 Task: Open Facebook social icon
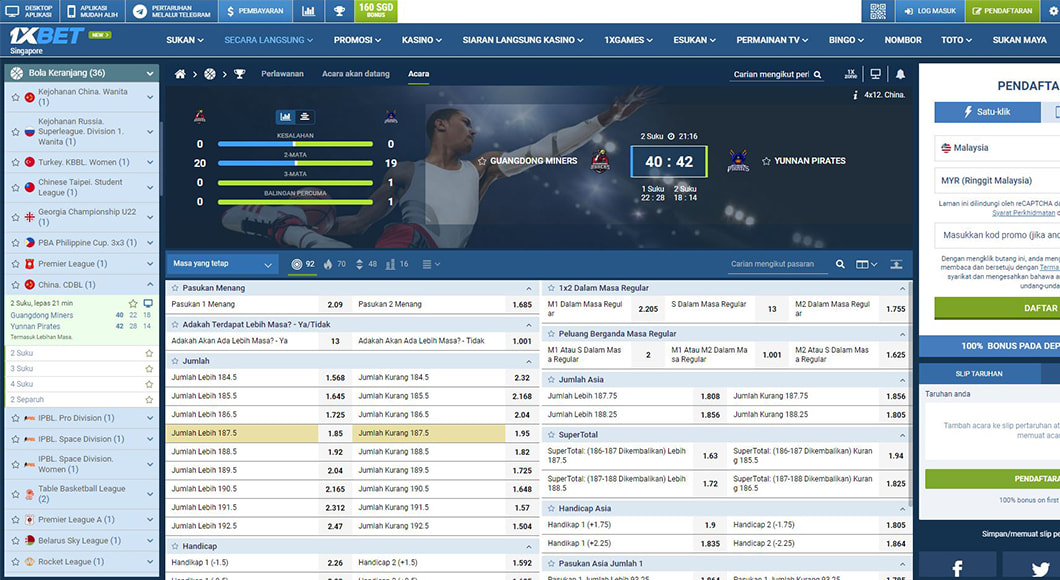(957, 569)
